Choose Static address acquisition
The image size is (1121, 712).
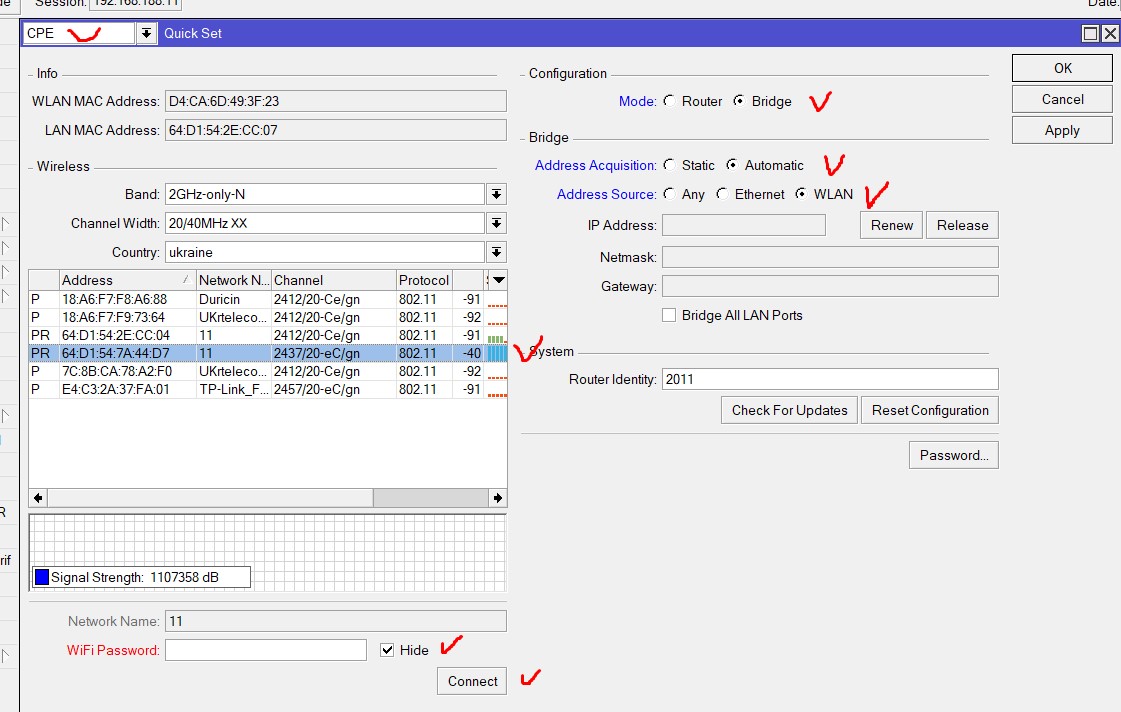coord(669,165)
